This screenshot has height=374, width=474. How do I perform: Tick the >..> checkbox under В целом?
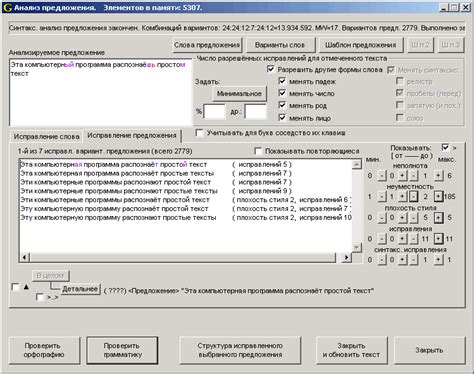40,297
